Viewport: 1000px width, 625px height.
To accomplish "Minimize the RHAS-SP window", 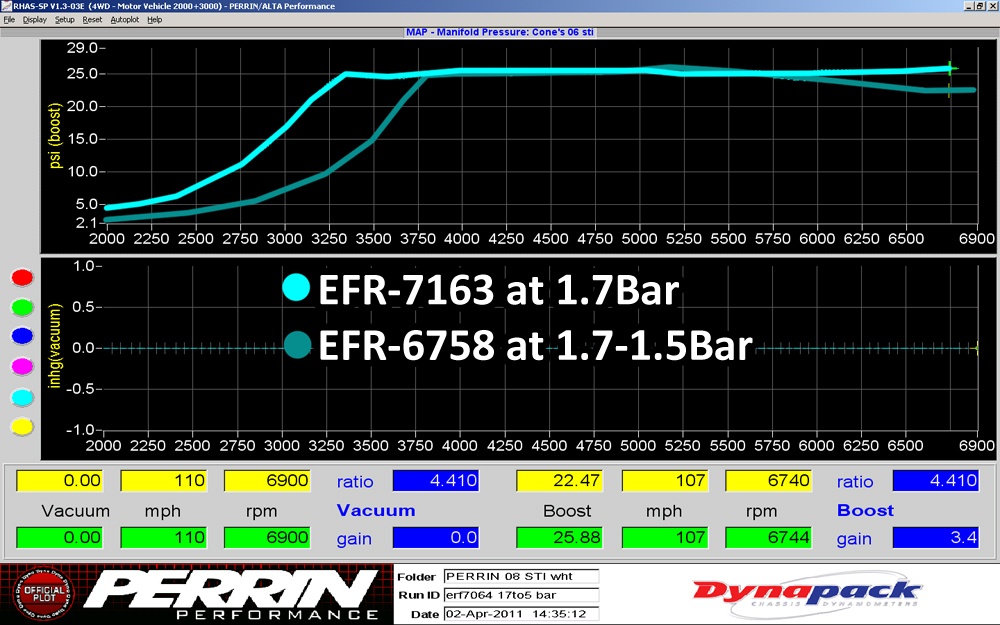I will tap(969, 6).
